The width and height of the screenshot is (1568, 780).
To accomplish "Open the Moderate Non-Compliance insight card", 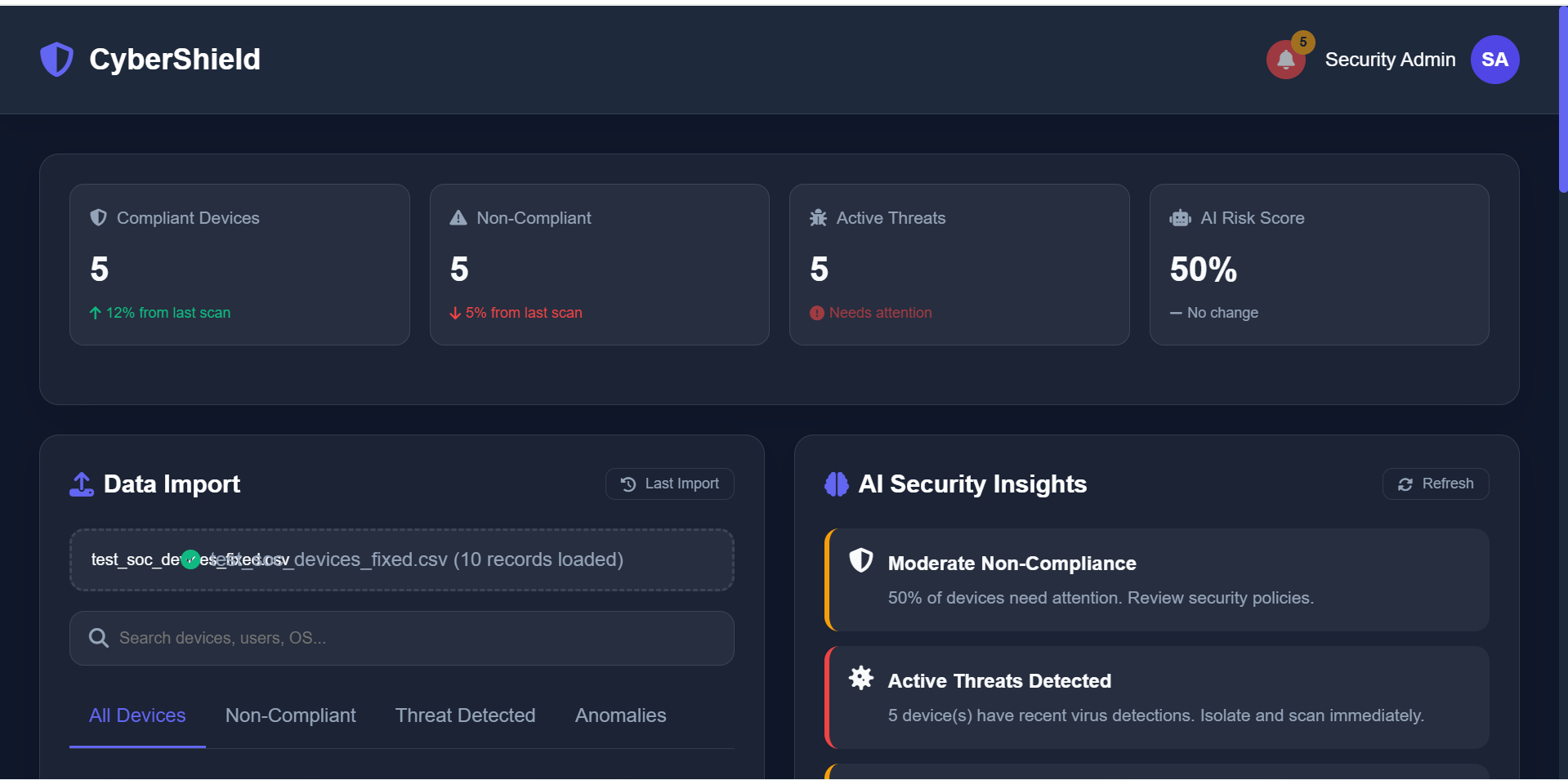I will [1157, 580].
